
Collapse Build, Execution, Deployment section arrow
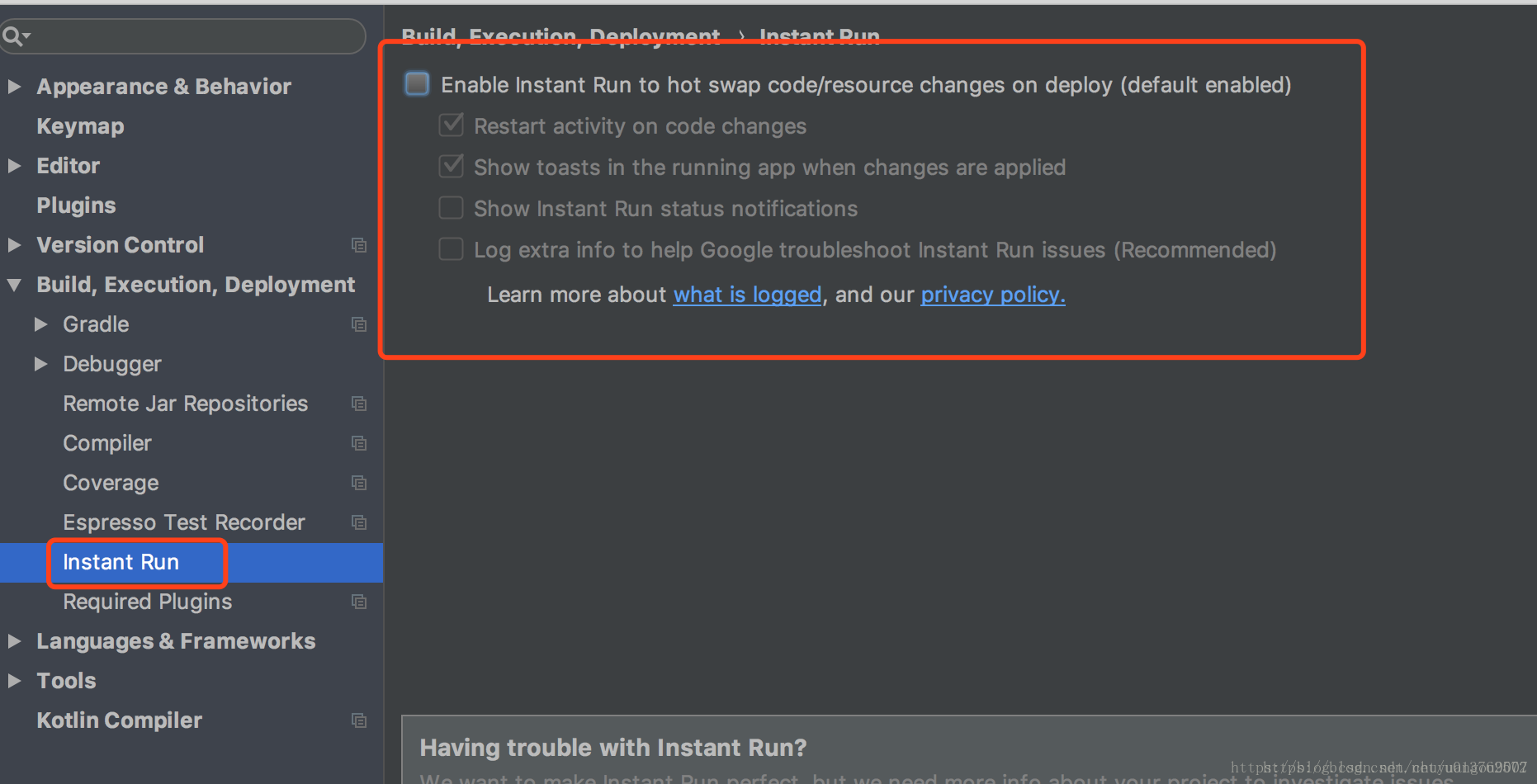[x=14, y=285]
